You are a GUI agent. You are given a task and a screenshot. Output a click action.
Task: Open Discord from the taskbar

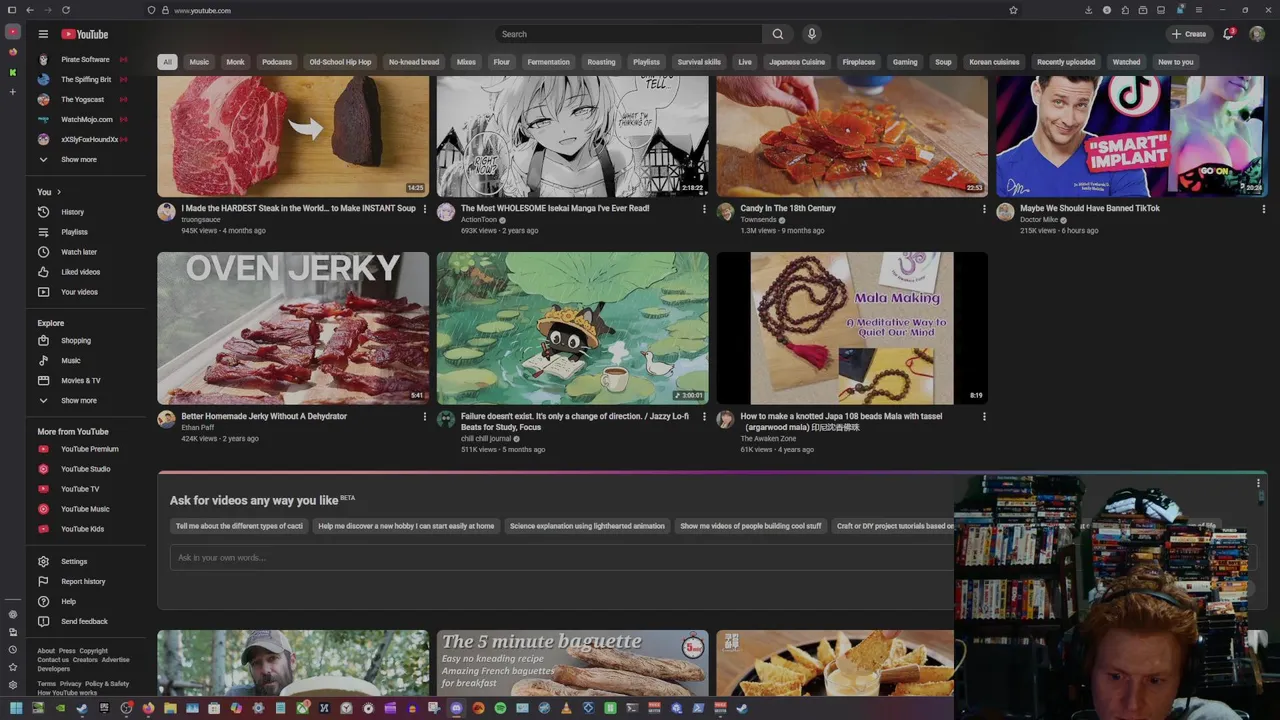click(x=456, y=708)
